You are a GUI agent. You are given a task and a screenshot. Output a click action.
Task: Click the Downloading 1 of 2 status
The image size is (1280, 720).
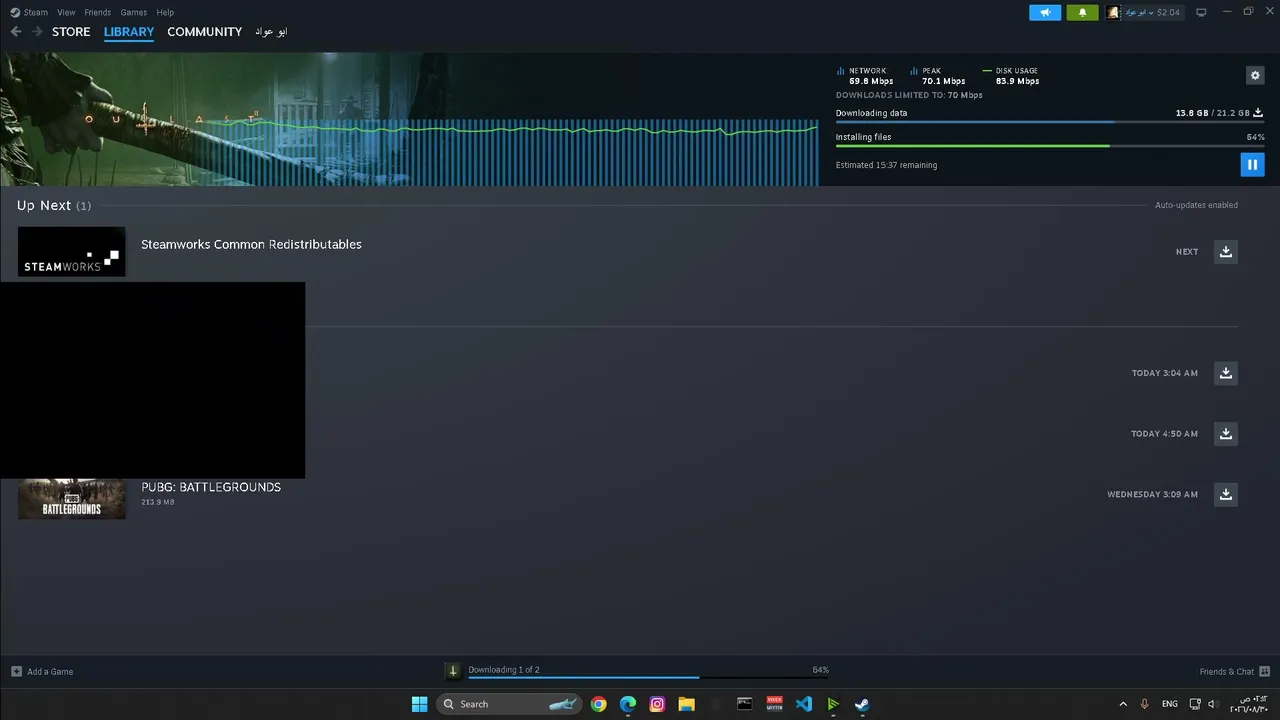tap(504, 670)
